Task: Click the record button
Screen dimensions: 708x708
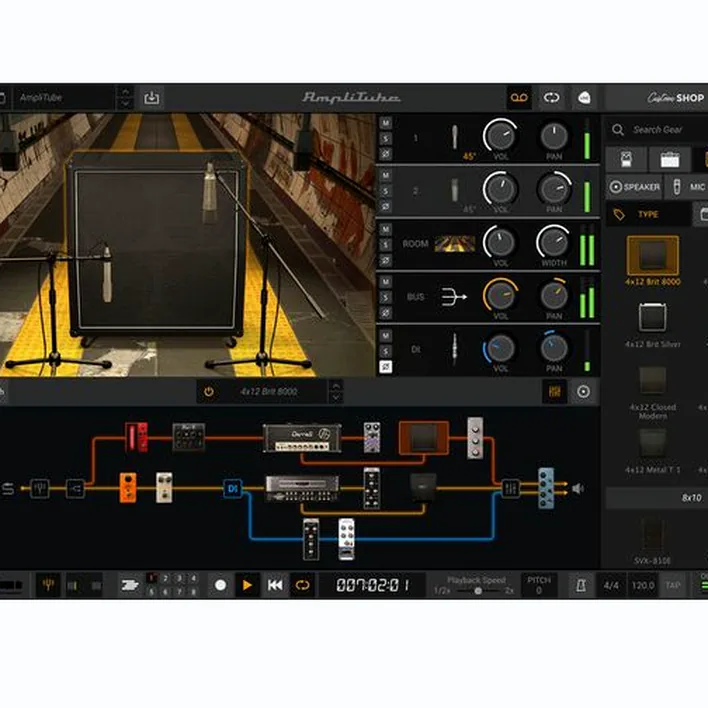Action: 220,585
